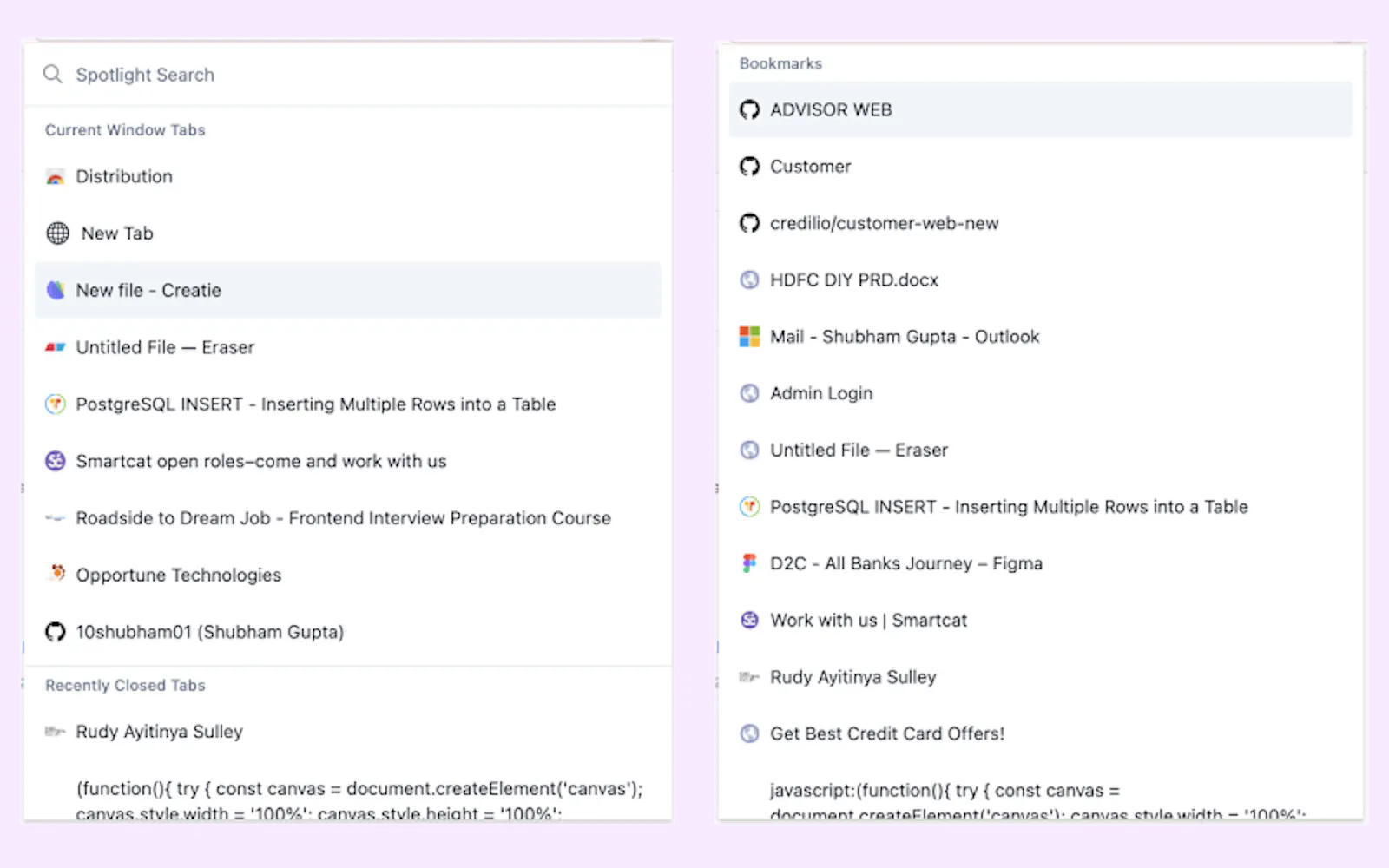
Task: Click the globe icon beside Admin Login
Action: click(749, 393)
